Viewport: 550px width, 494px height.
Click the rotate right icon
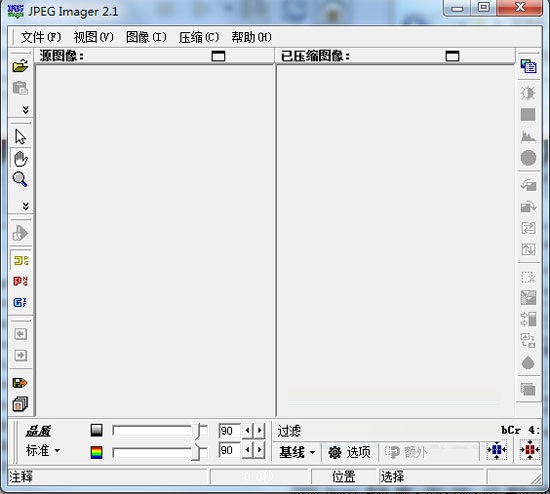coord(528,206)
